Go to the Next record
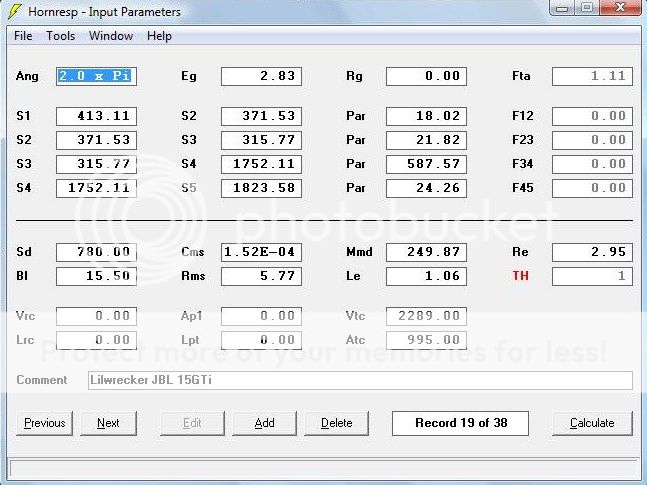Screen dimensions: 647x485 (108, 423)
